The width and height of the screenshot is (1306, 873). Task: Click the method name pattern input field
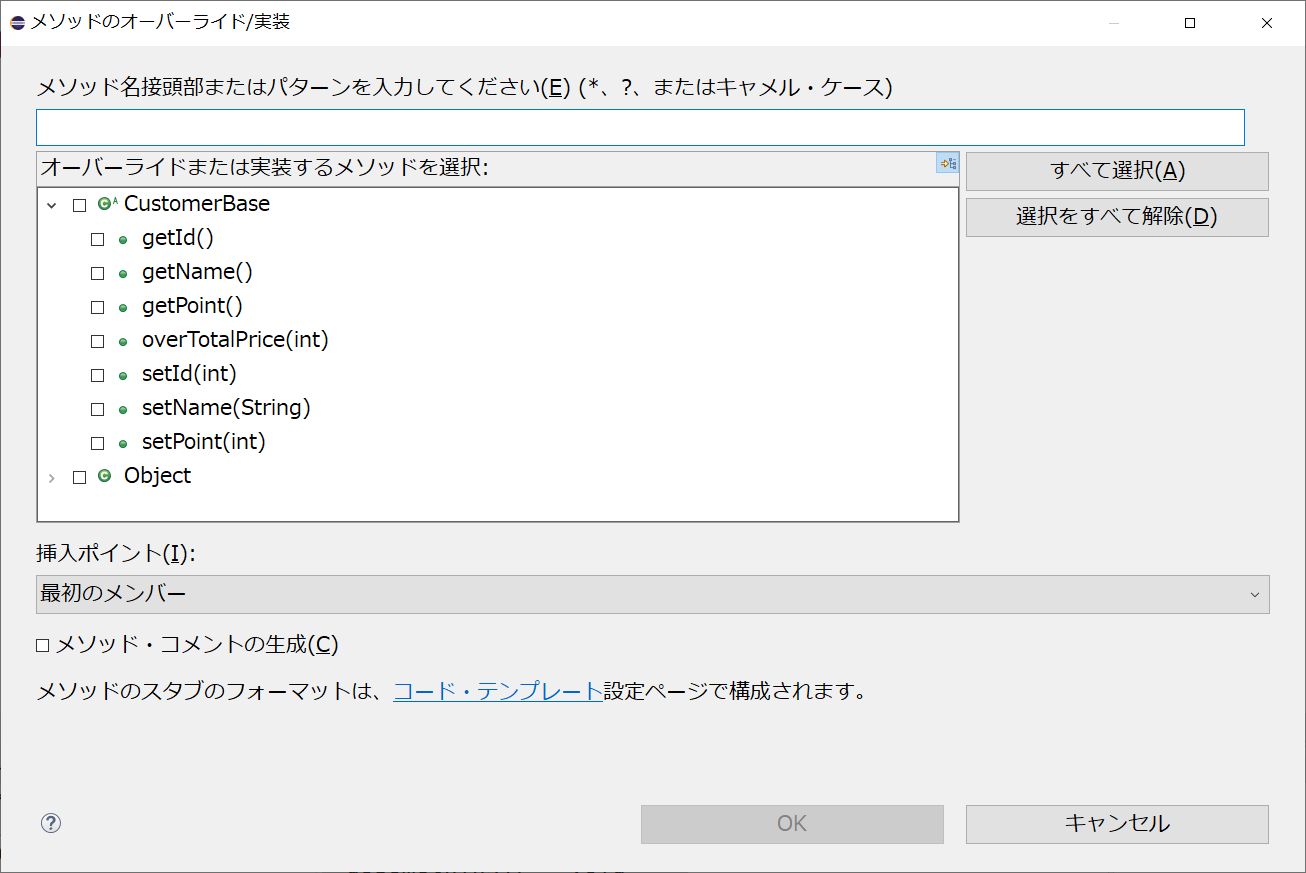click(640, 126)
